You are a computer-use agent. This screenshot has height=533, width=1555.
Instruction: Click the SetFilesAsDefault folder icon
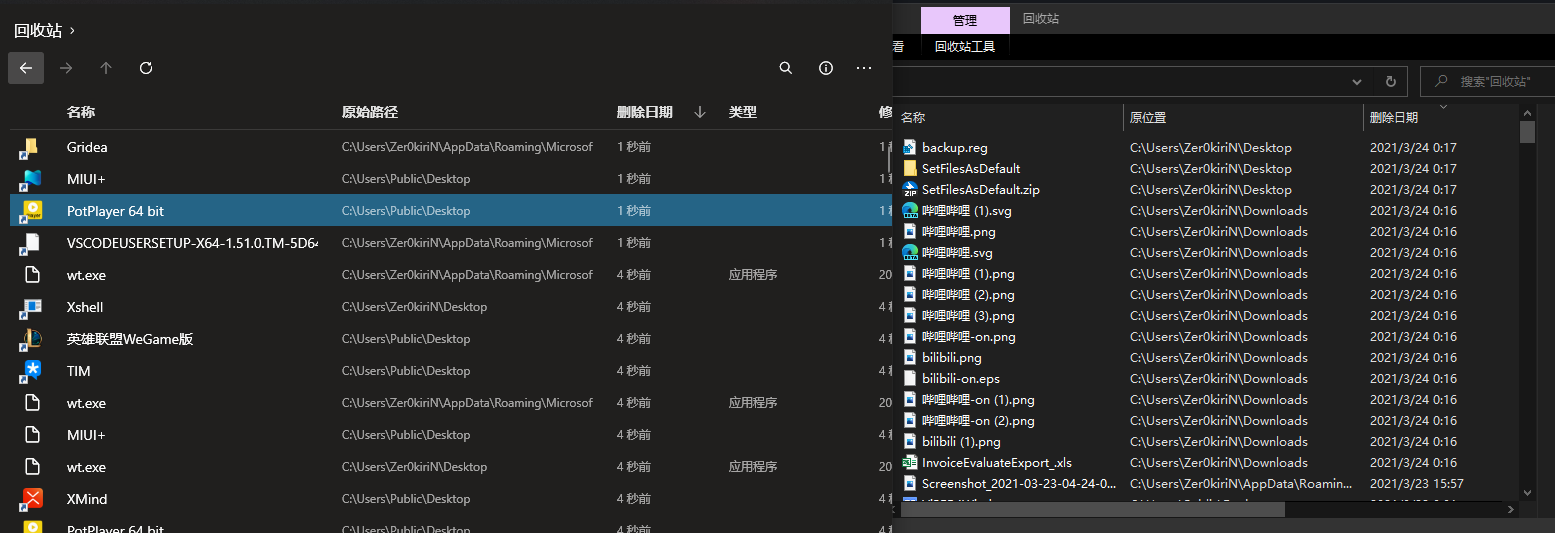coord(910,169)
